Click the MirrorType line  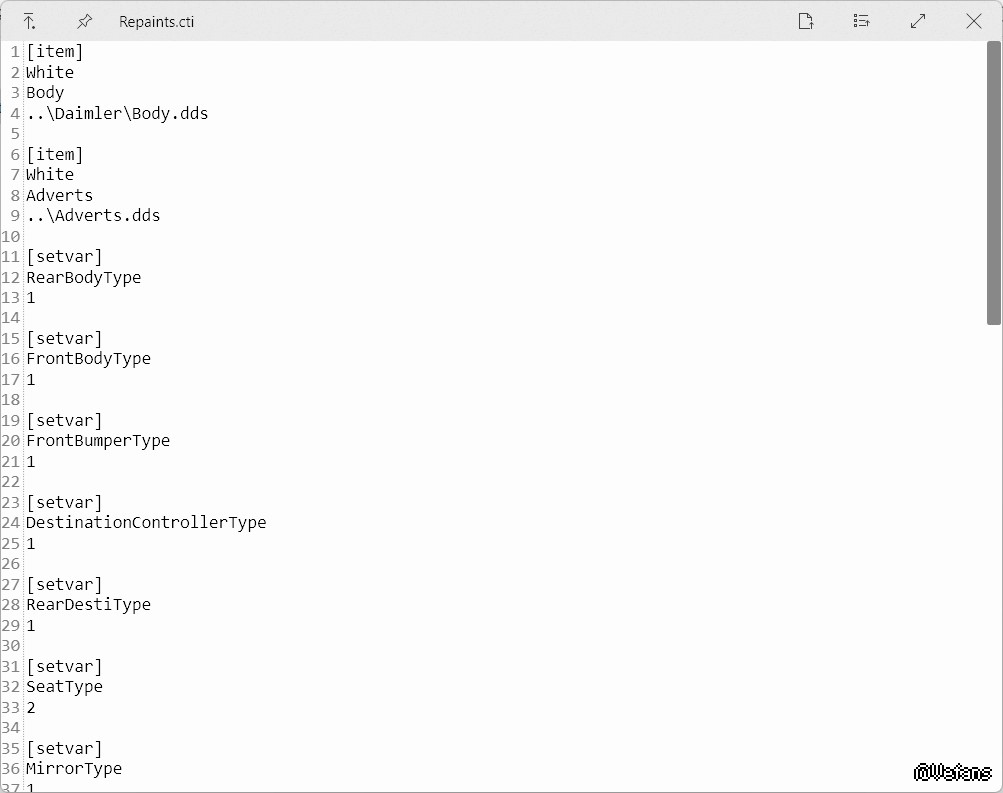point(74,768)
